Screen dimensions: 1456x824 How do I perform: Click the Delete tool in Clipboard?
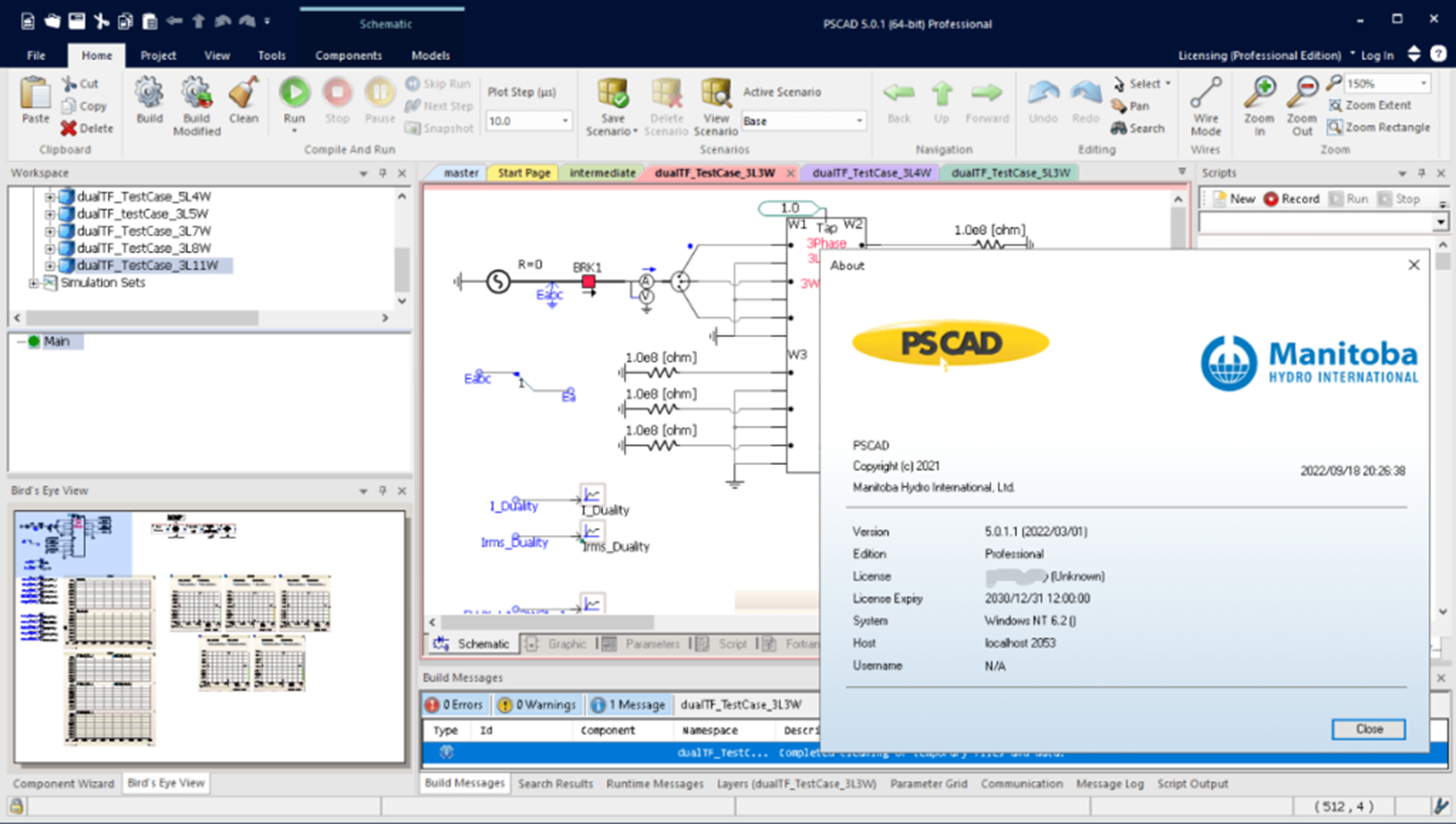[87, 128]
